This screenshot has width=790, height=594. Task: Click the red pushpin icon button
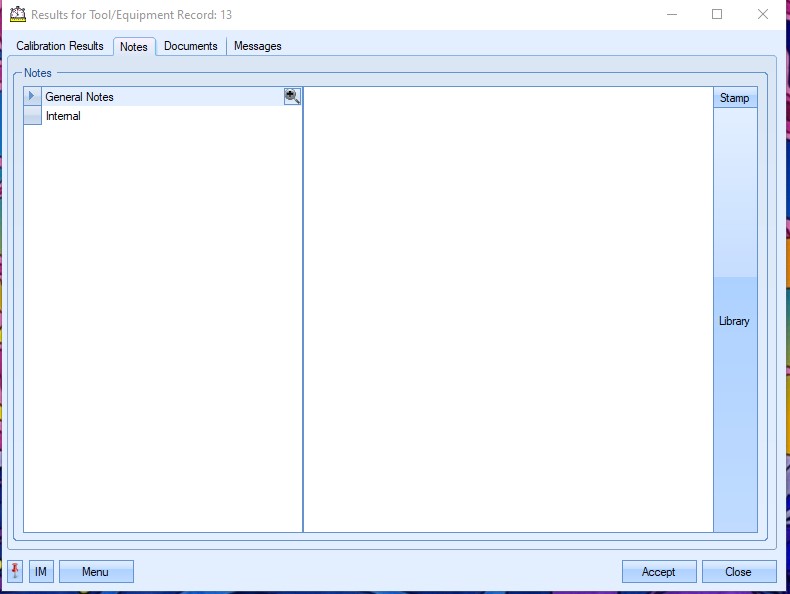(15, 571)
